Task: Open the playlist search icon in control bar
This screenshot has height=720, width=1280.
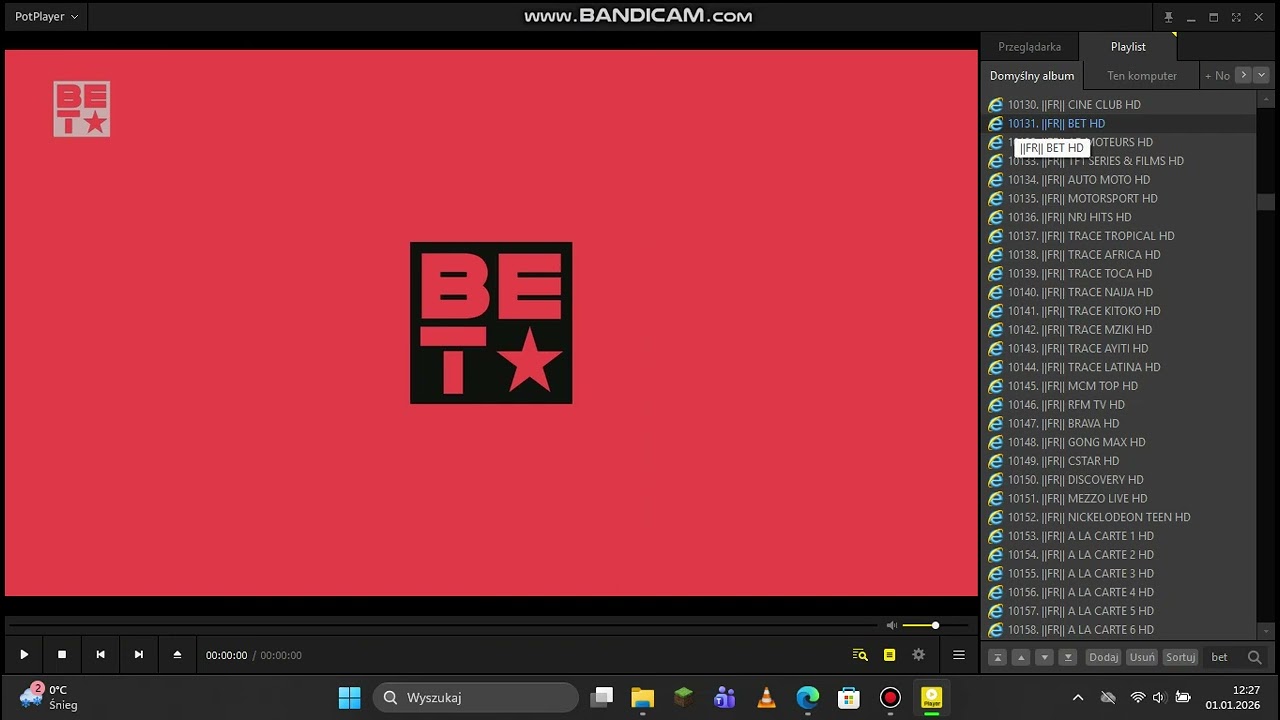Action: [x=860, y=655]
